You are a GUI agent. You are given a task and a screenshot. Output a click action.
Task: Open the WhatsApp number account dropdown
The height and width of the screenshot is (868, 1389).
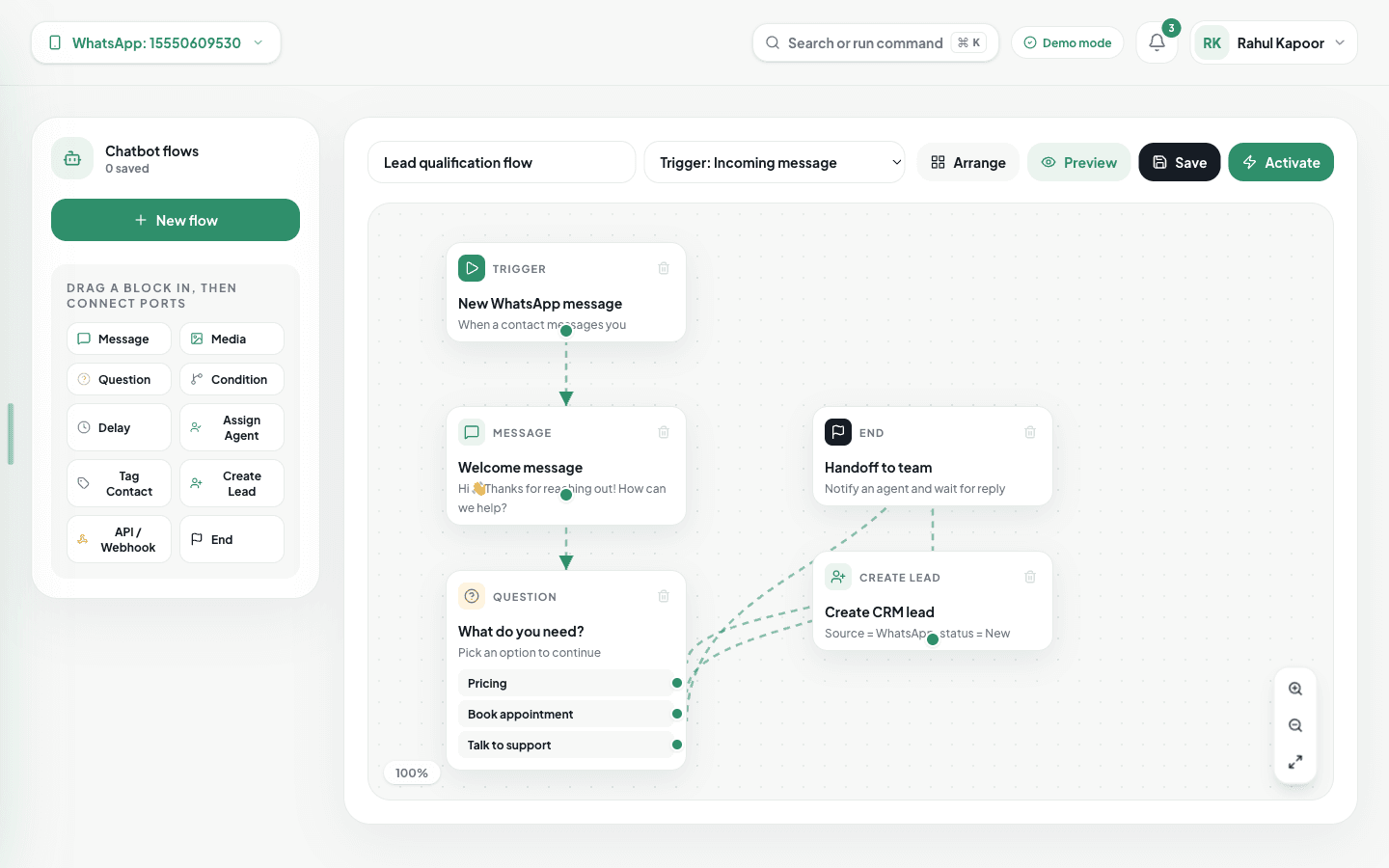pyautogui.click(x=156, y=42)
